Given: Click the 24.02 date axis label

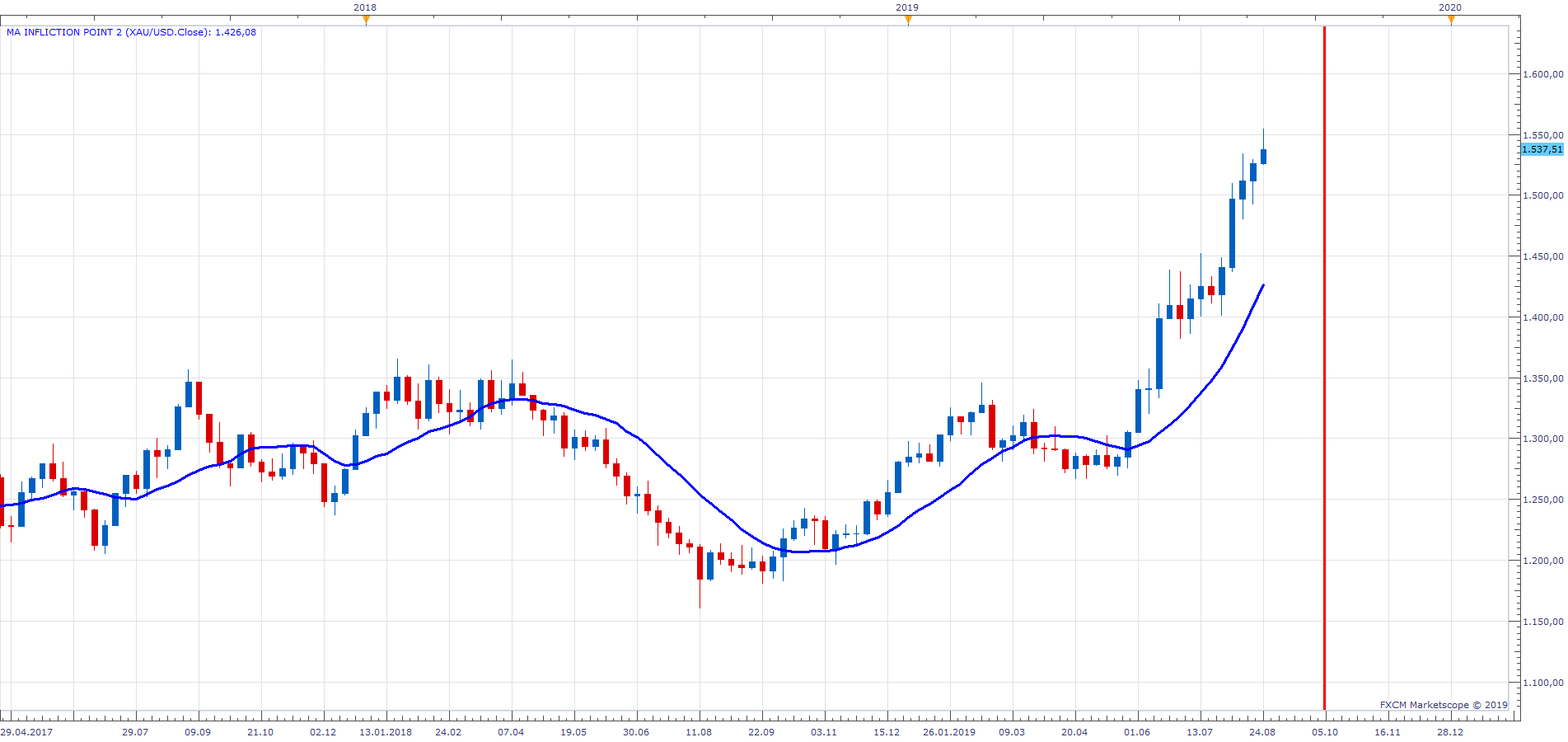Looking at the screenshot, I should coord(448,732).
